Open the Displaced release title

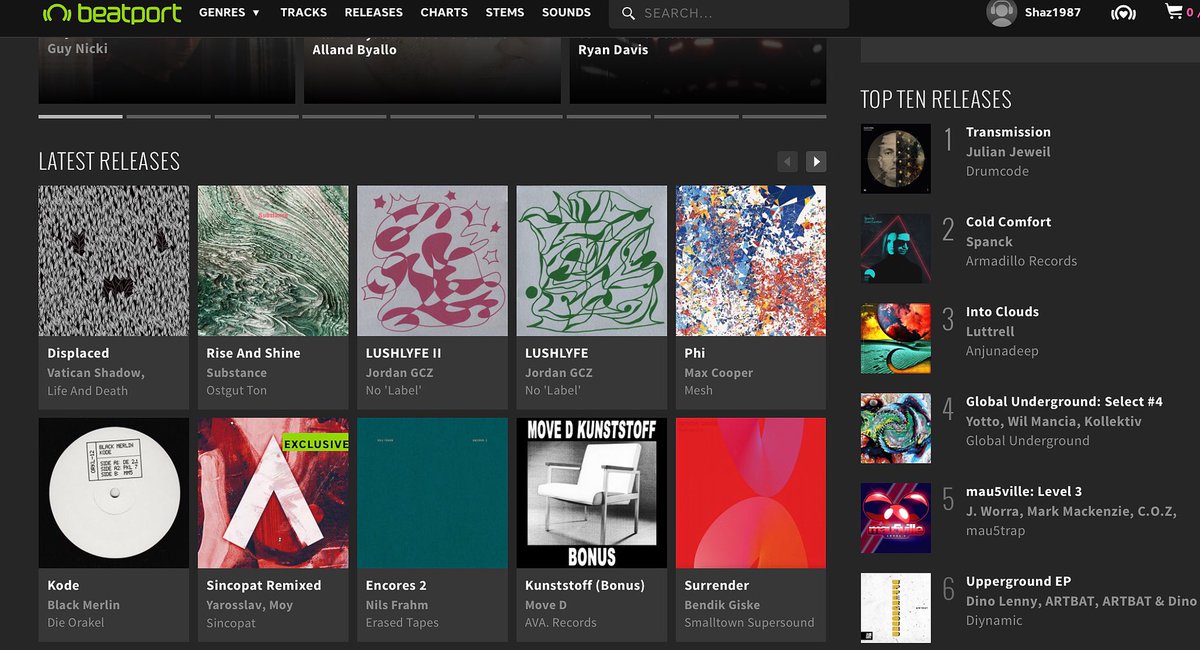(78, 353)
